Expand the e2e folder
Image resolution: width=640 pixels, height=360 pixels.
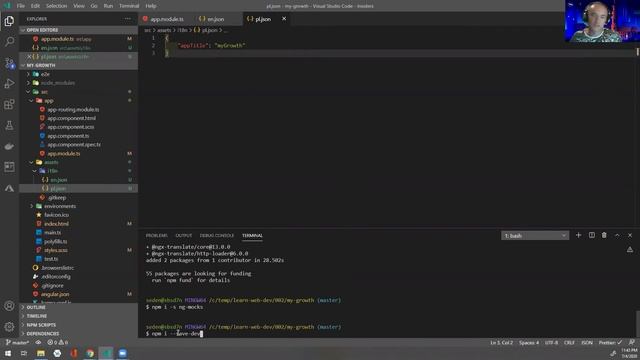tap(45, 74)
